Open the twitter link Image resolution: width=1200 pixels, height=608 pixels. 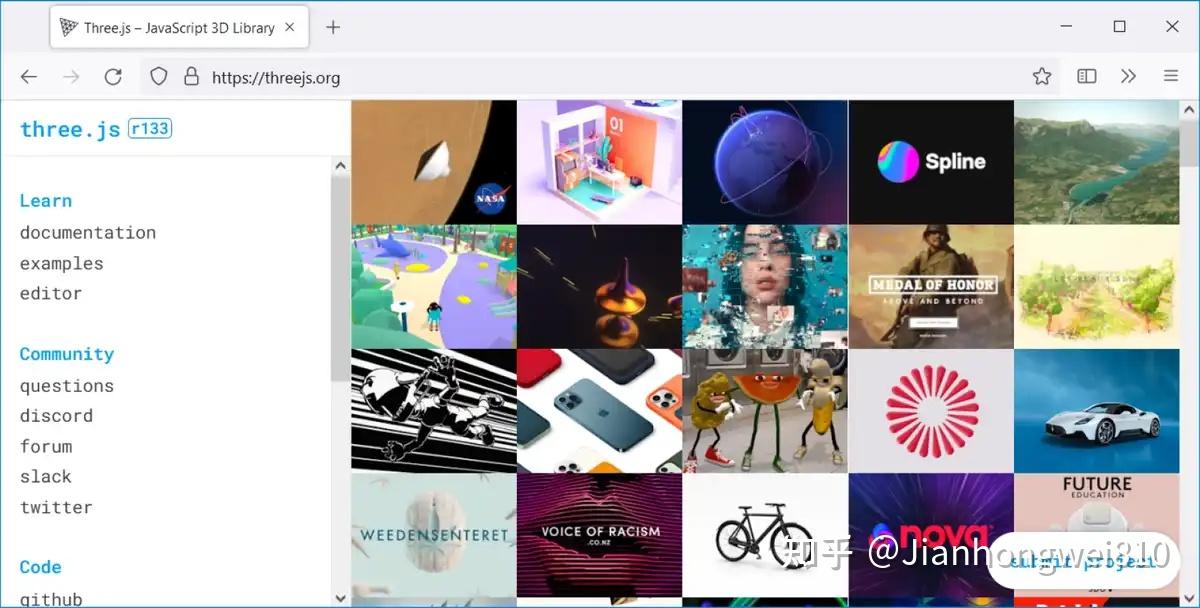(x=56, y=508)
